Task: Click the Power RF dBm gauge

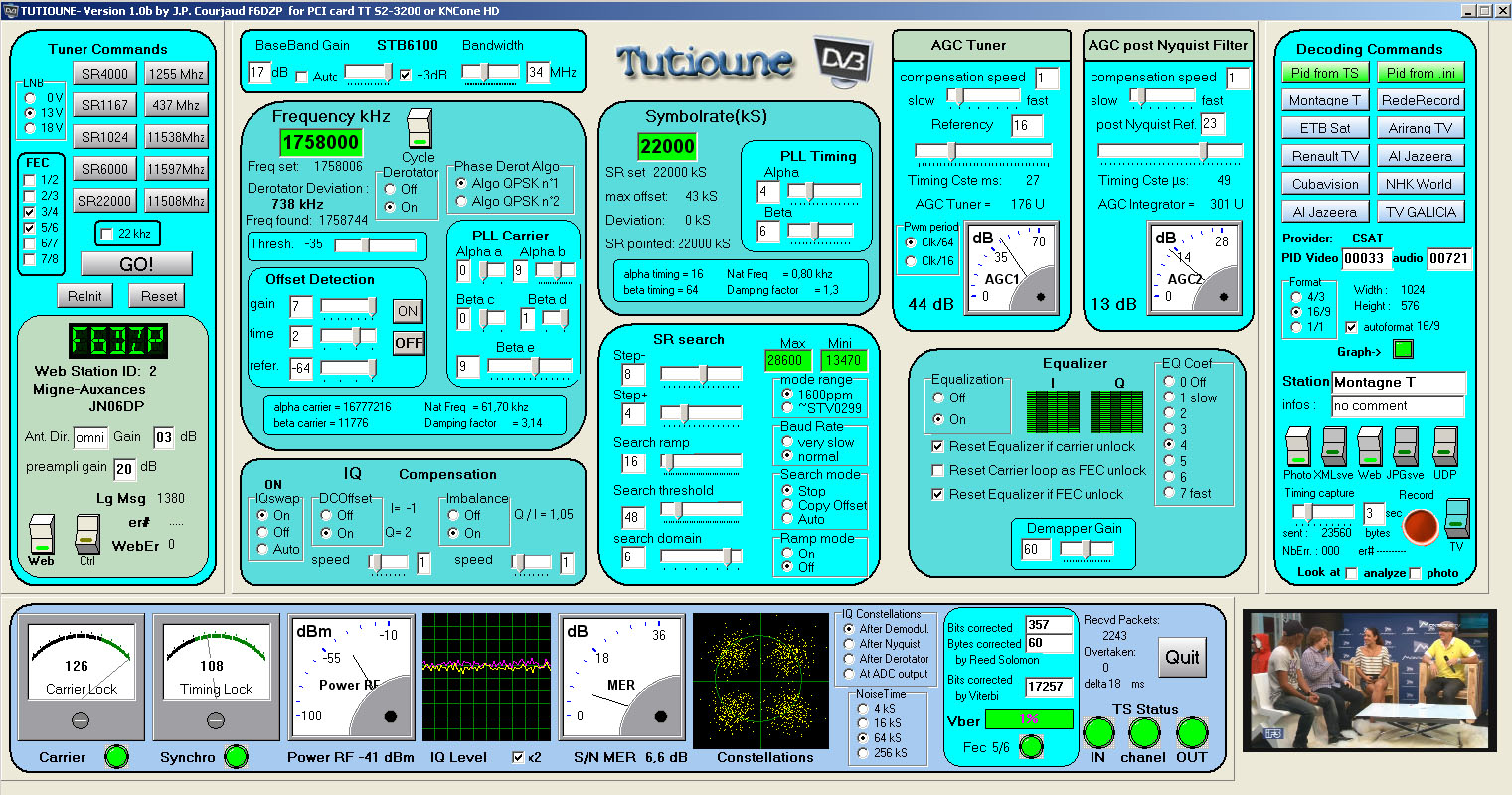Action: point(352,678)
